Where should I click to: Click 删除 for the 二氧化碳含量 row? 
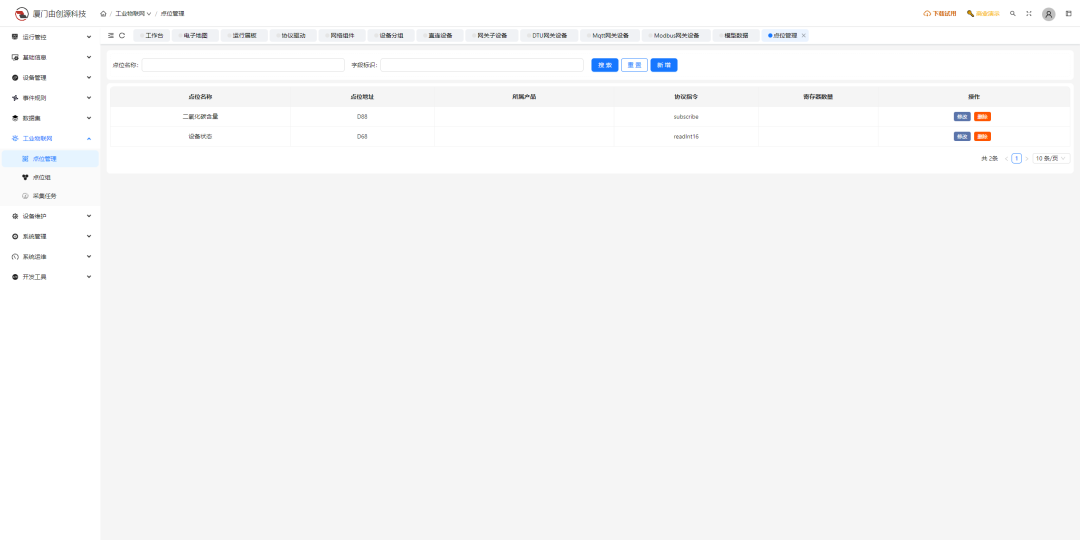(982, 117)
